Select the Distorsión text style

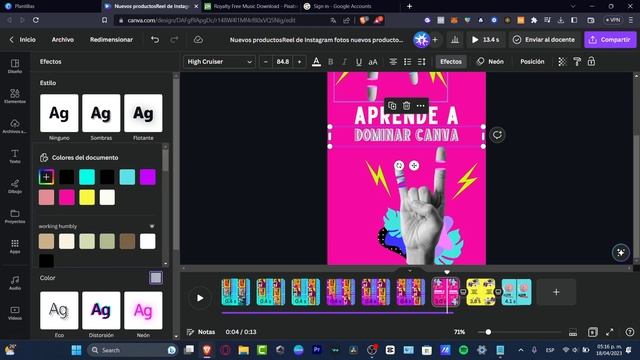click(x=101, y=310)
